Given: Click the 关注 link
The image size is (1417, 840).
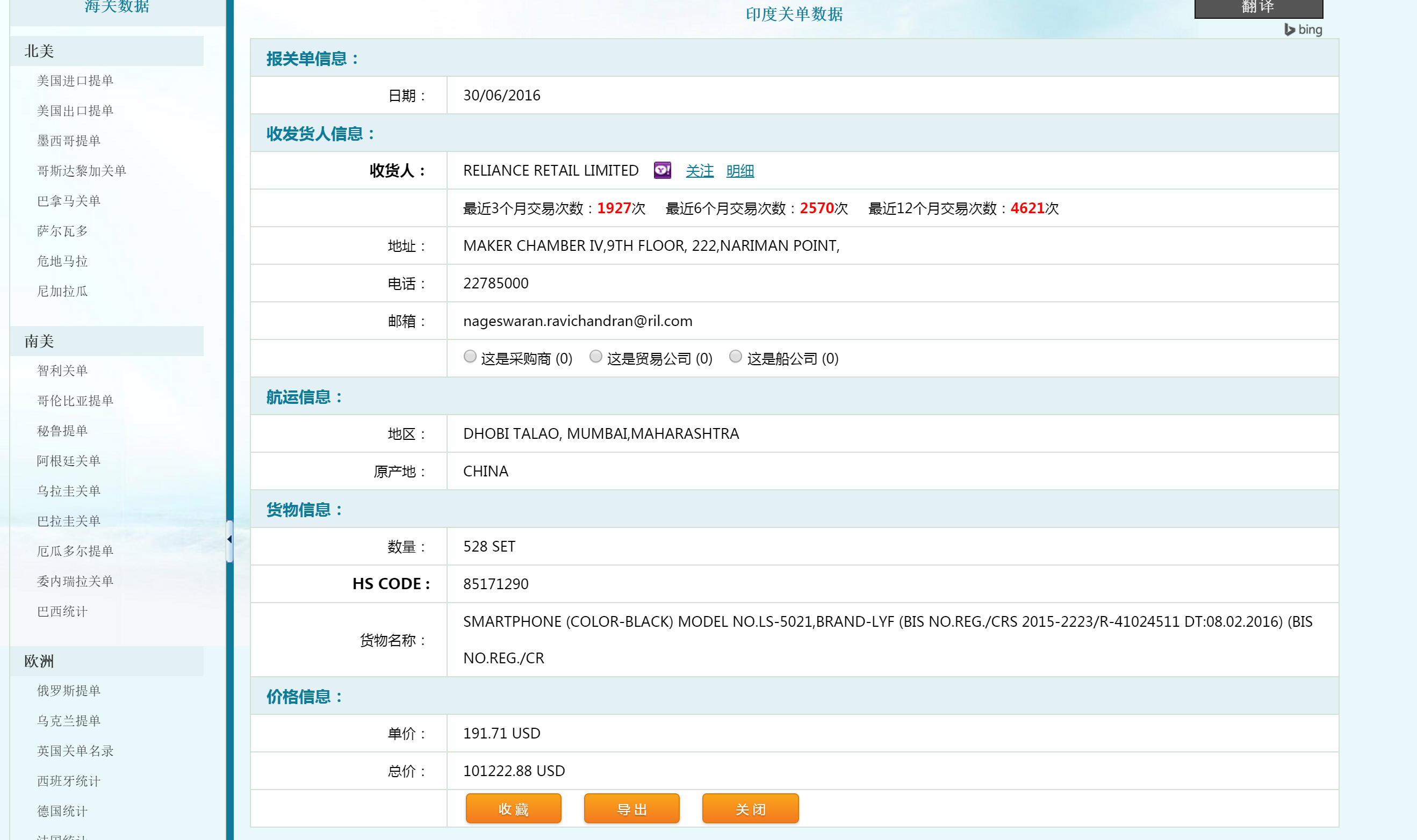Looking at the screenshot, I should click(700, 171).
